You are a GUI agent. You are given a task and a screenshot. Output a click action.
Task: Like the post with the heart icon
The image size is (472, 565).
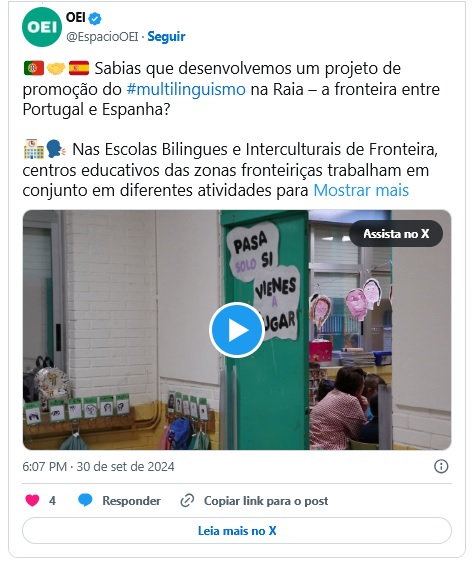click(x=32, y=501)
